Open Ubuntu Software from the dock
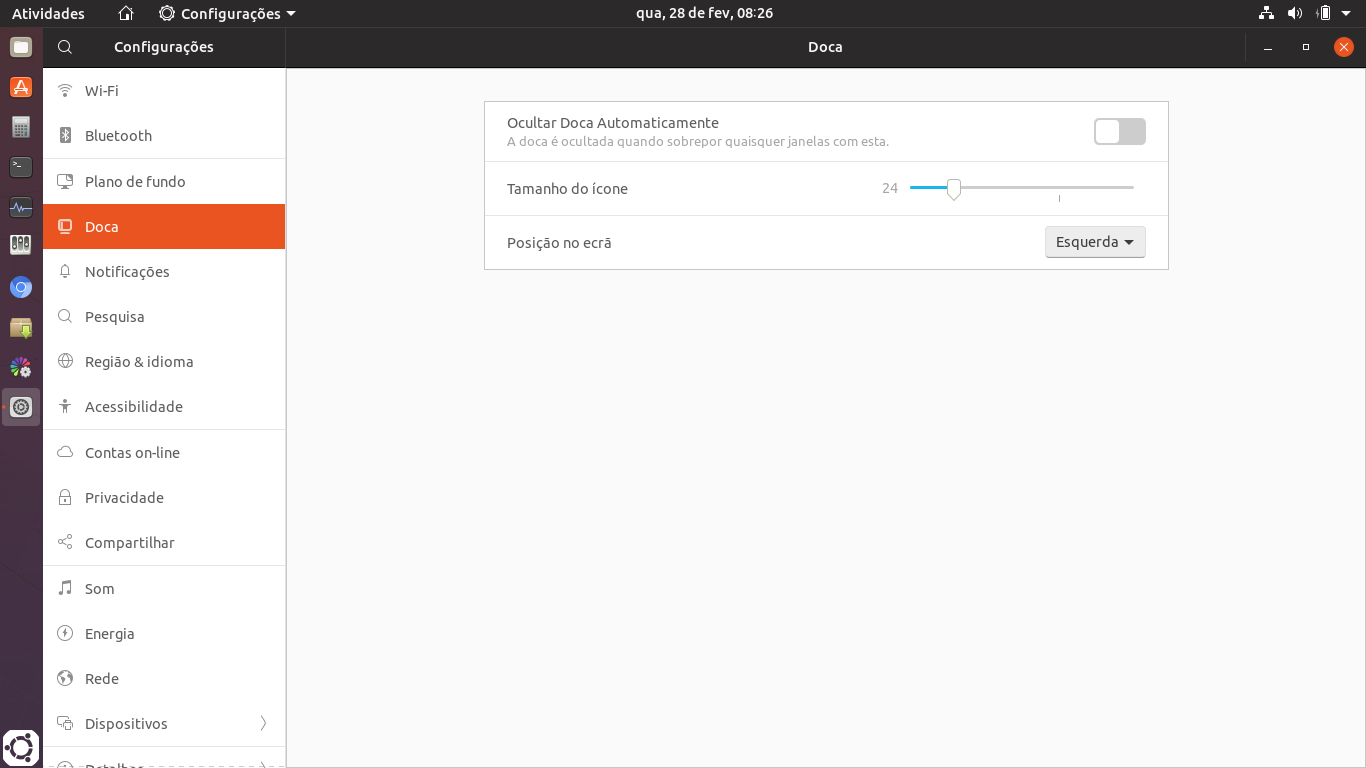Viewport: 1366px width, 768px height. [21, 87]
